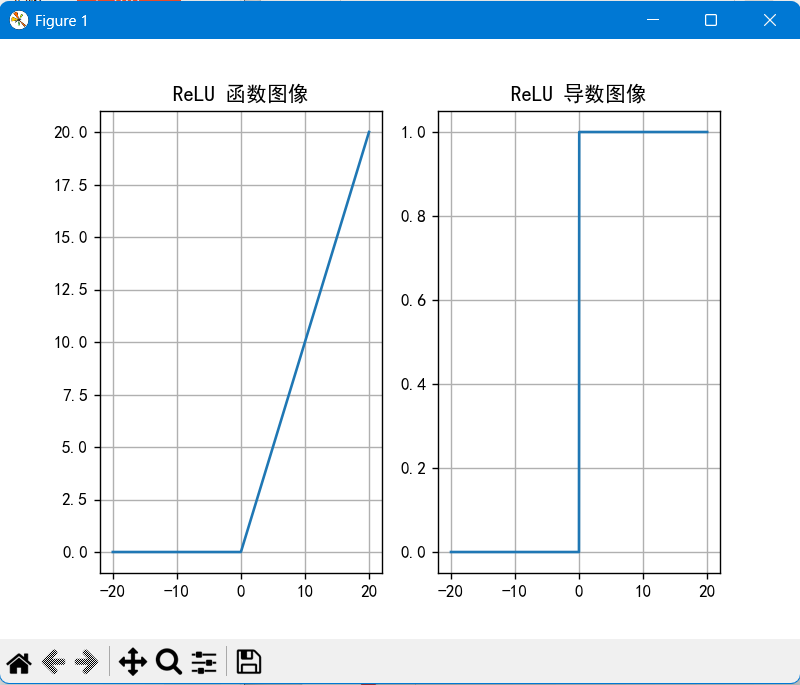The width and height of the screenshot is (800, 685).
Task: Go back to previous view arrow
Action: pyautogui.click(x=54, y=662)
